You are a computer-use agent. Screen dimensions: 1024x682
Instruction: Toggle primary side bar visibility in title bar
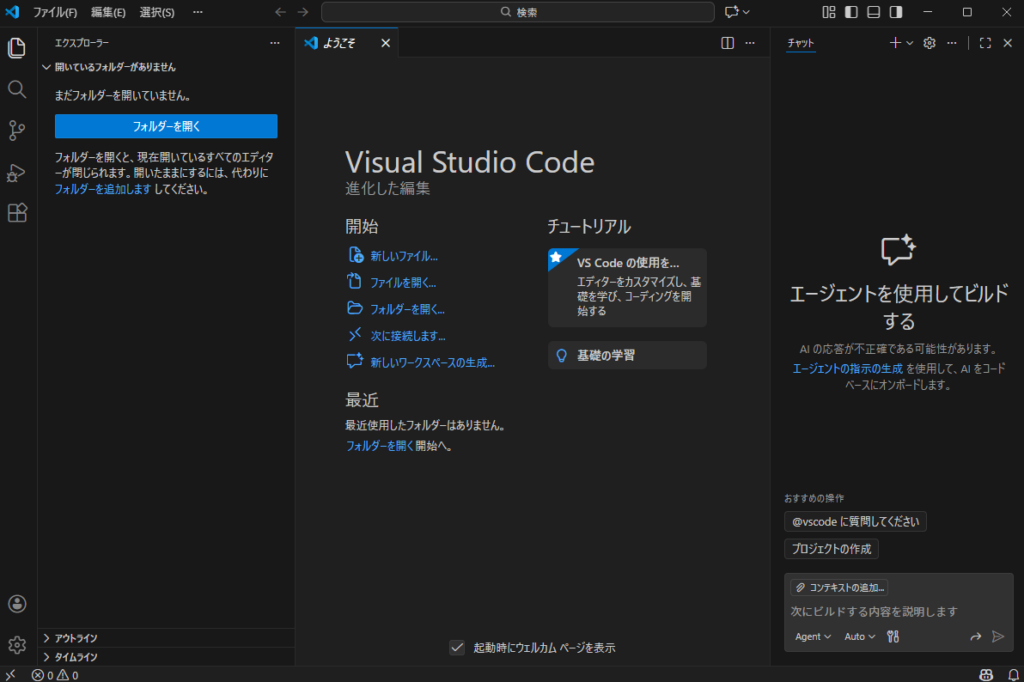tap(851, 12)
